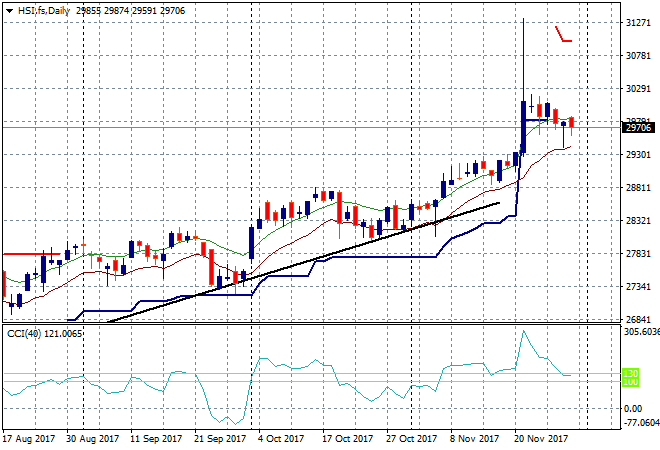This screenshot has width=660, height=450.
Task: Select the current price tag 29706
Action: tap(638, 127)
